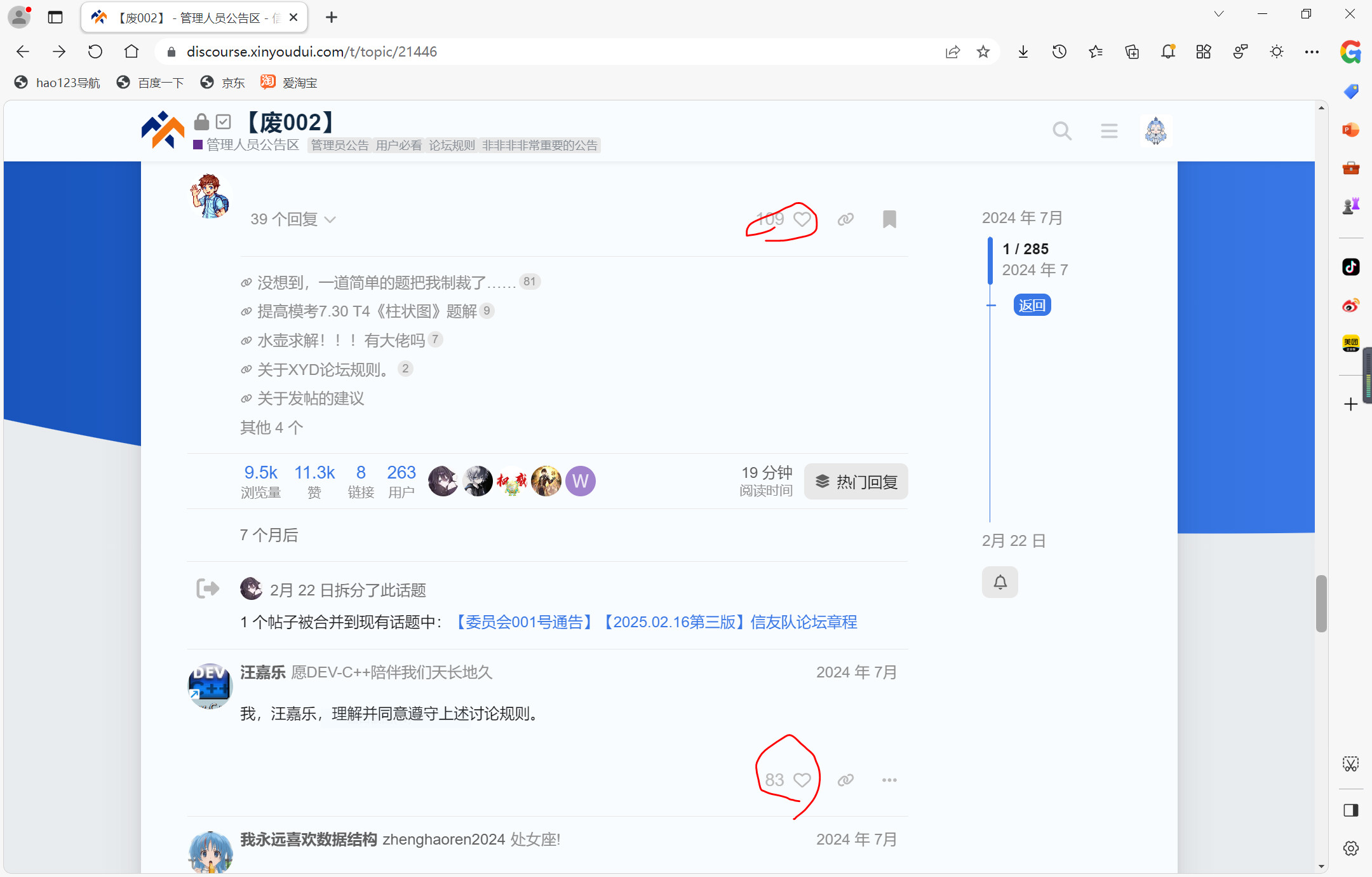Click the share page icon in address bar
Image resolution: width=1372 pixels, height=877 pixels.
(952, 51)
